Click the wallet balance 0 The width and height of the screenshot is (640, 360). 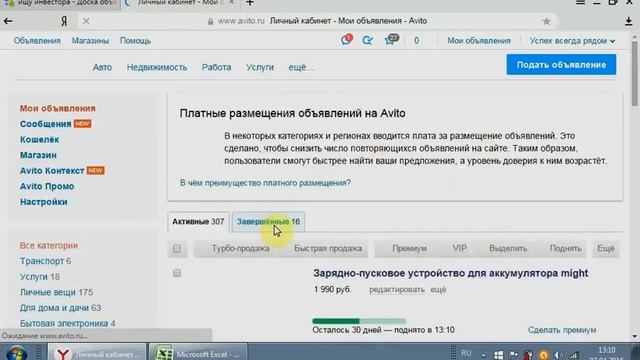pyautogui.click(x=416, y=41)
